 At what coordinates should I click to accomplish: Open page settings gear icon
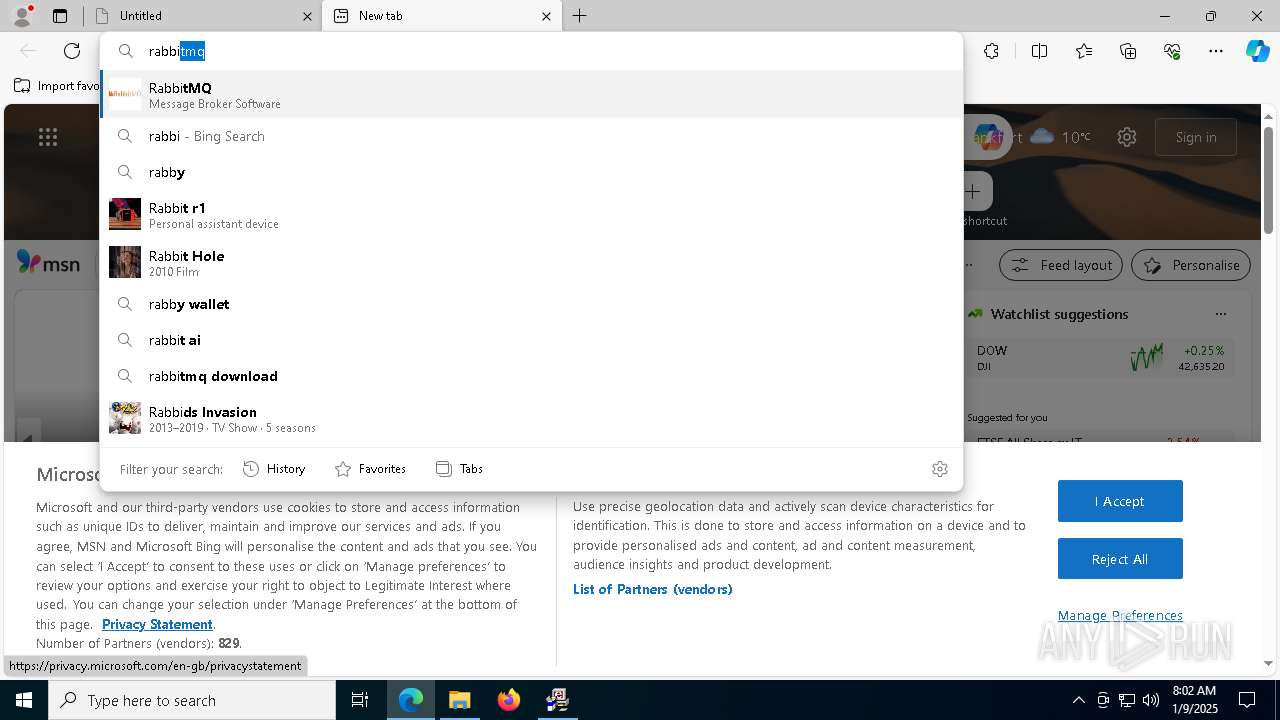pos(1127,137)
